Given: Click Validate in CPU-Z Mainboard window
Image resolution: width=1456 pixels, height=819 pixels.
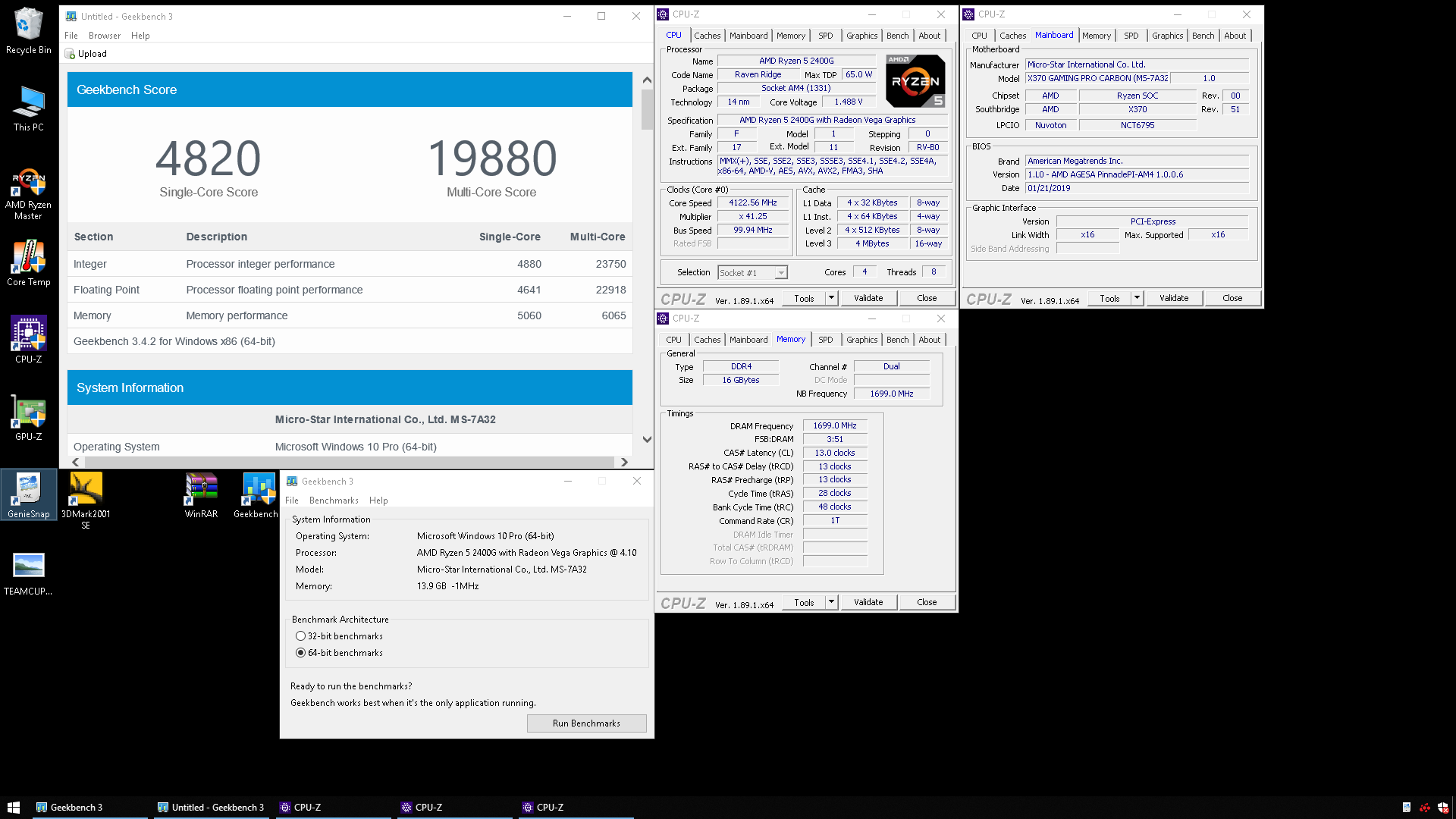Looking at the screenshot, I should pos(1174,298).
